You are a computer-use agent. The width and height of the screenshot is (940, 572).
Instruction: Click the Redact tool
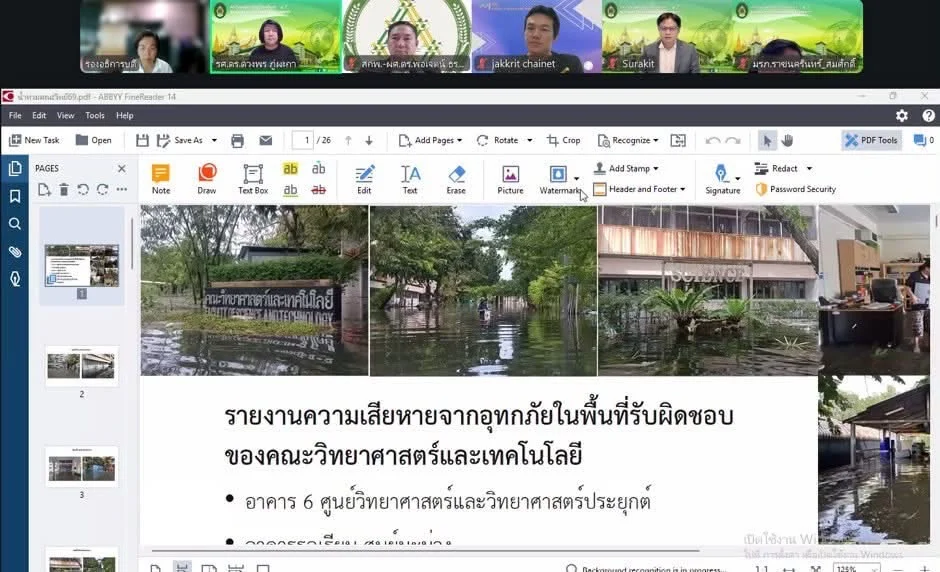(x=777, y=168)
